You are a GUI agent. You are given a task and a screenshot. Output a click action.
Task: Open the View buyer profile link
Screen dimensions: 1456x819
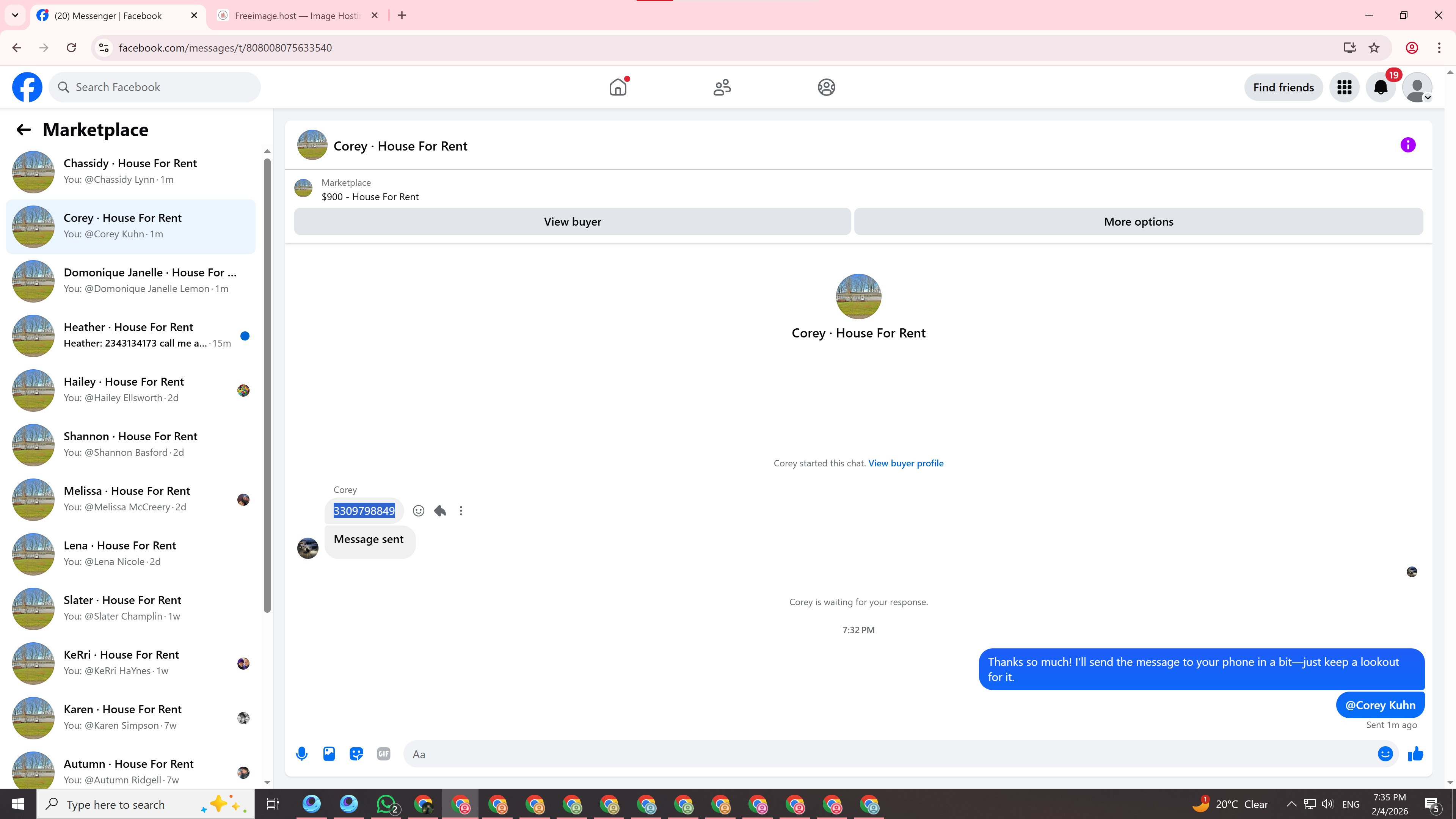pyautogui.click(x=905, y=463)
